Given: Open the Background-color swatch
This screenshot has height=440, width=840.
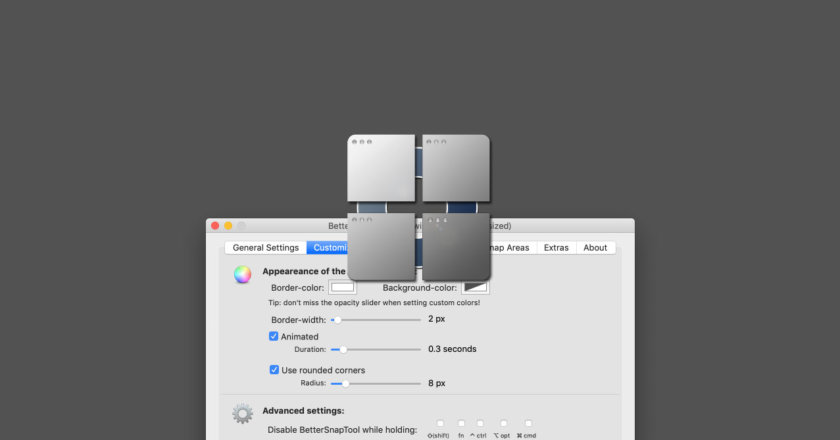Looking at the screenshot, I should click(x=475, y=288).
